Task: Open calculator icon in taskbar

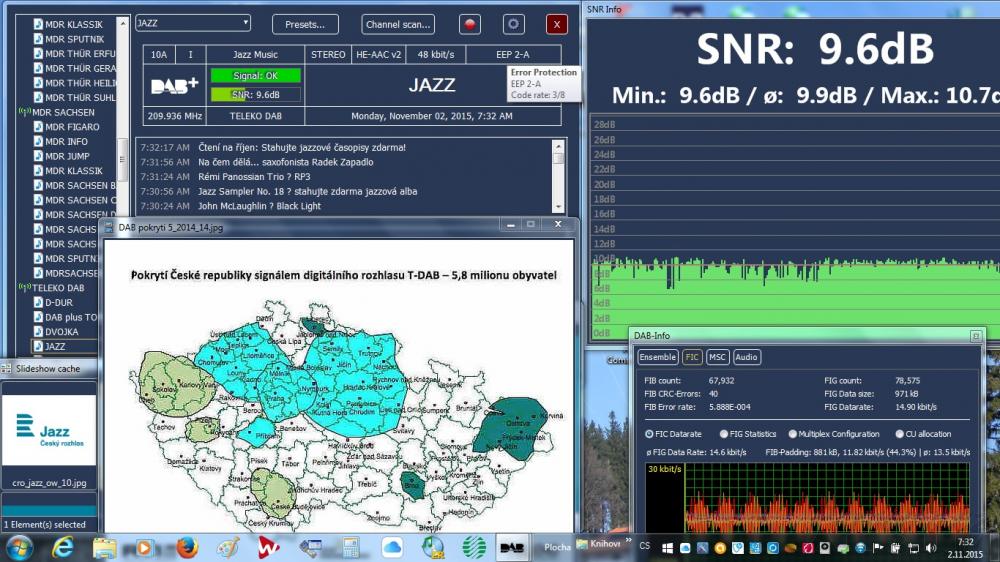Action: pyautogui.click(x=350, y=548)
